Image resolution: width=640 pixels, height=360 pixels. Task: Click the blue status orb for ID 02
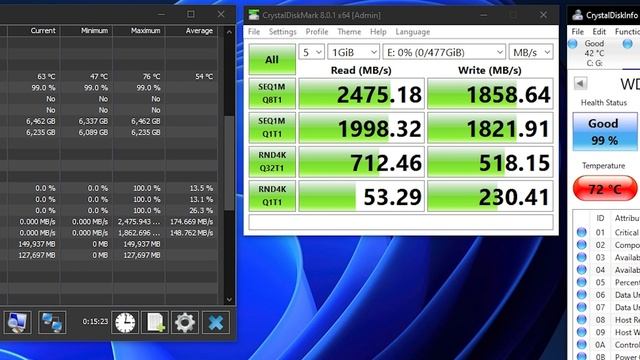point(582,245)
